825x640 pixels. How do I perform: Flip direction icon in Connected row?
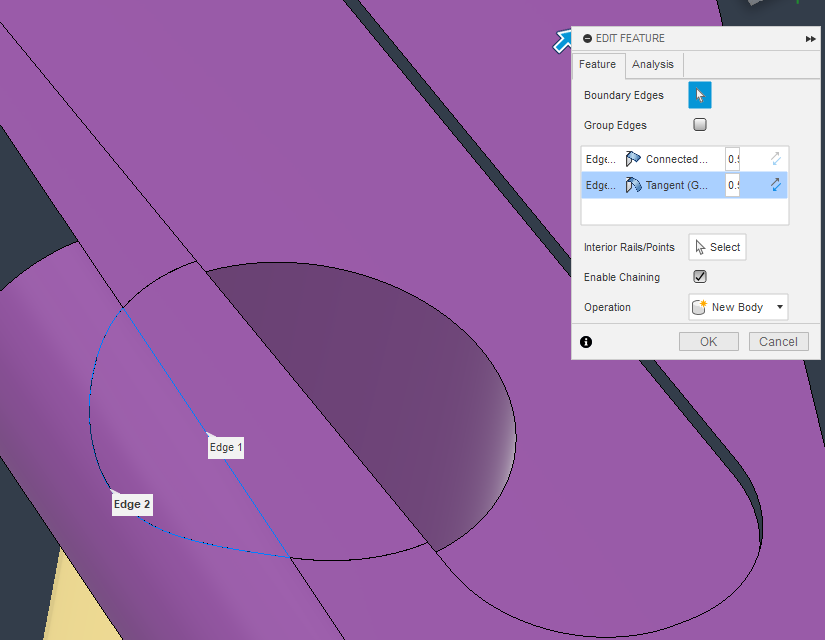pos(776,158)
